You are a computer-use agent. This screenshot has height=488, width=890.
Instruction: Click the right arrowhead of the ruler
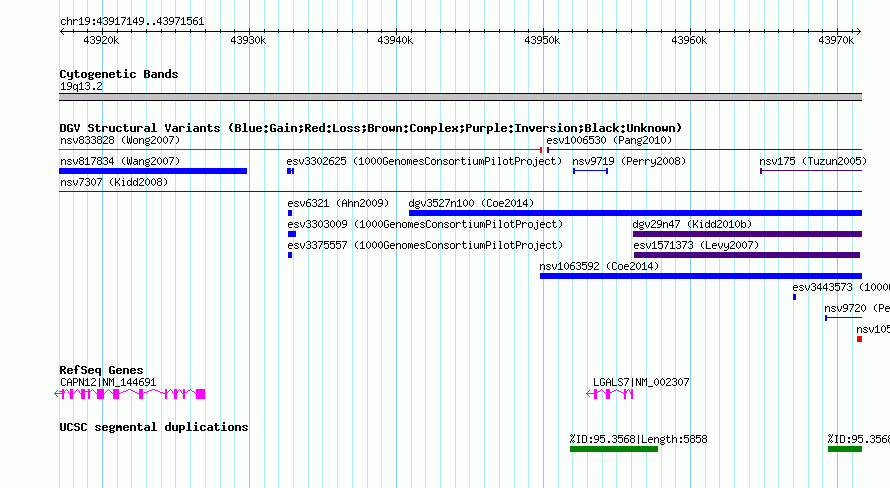pos(859,32)
